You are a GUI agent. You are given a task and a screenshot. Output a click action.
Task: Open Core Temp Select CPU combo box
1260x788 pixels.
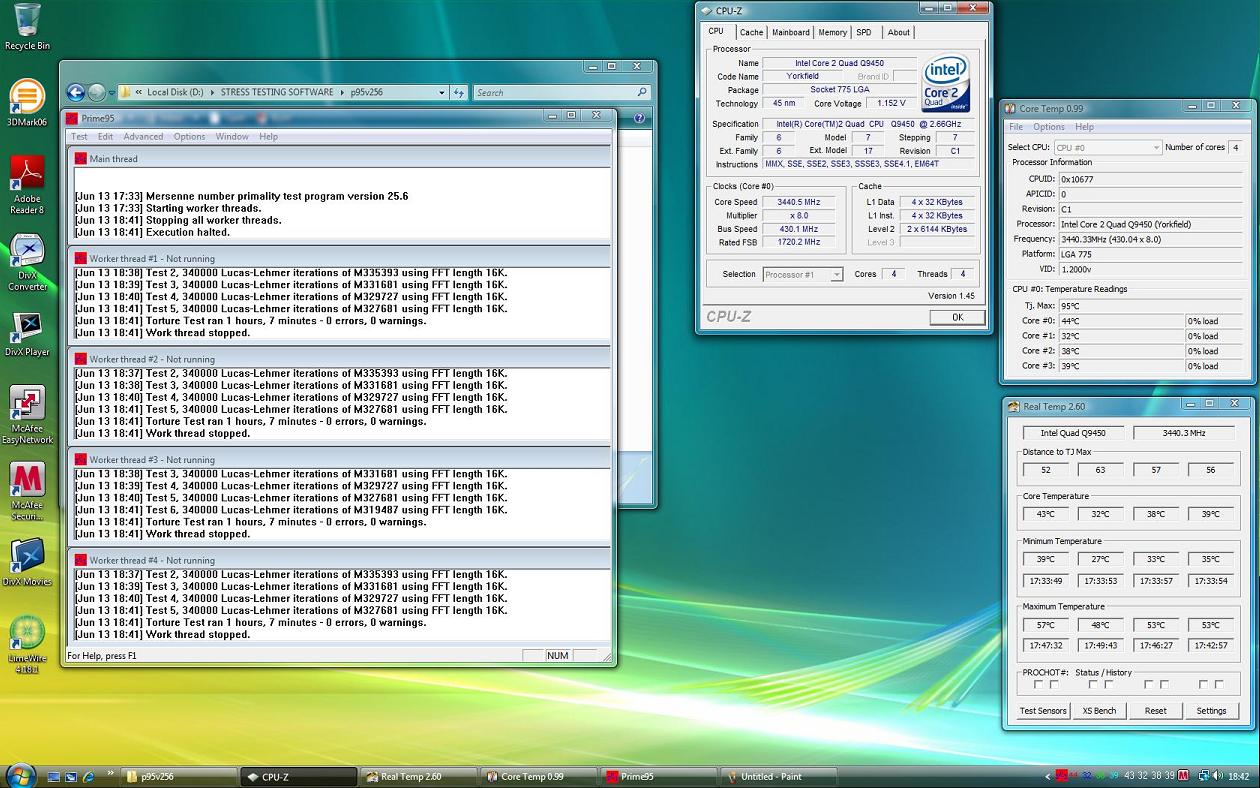click(x=1108, y=147)
